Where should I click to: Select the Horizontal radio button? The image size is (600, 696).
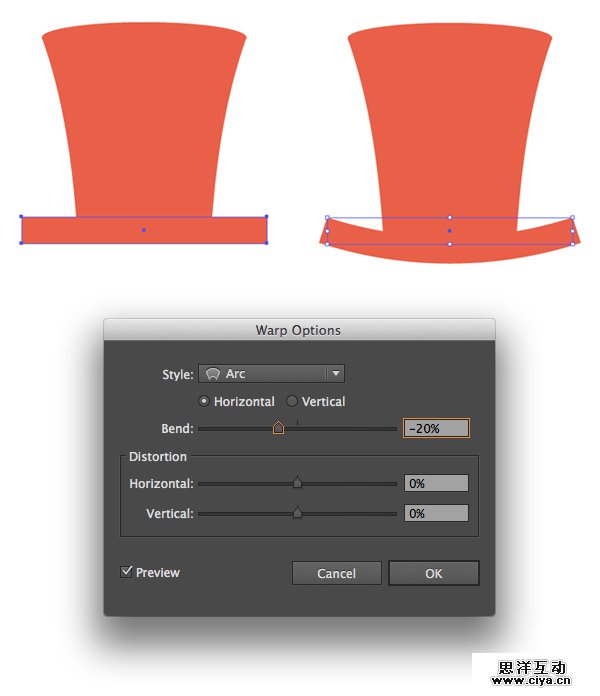(205, 401)
